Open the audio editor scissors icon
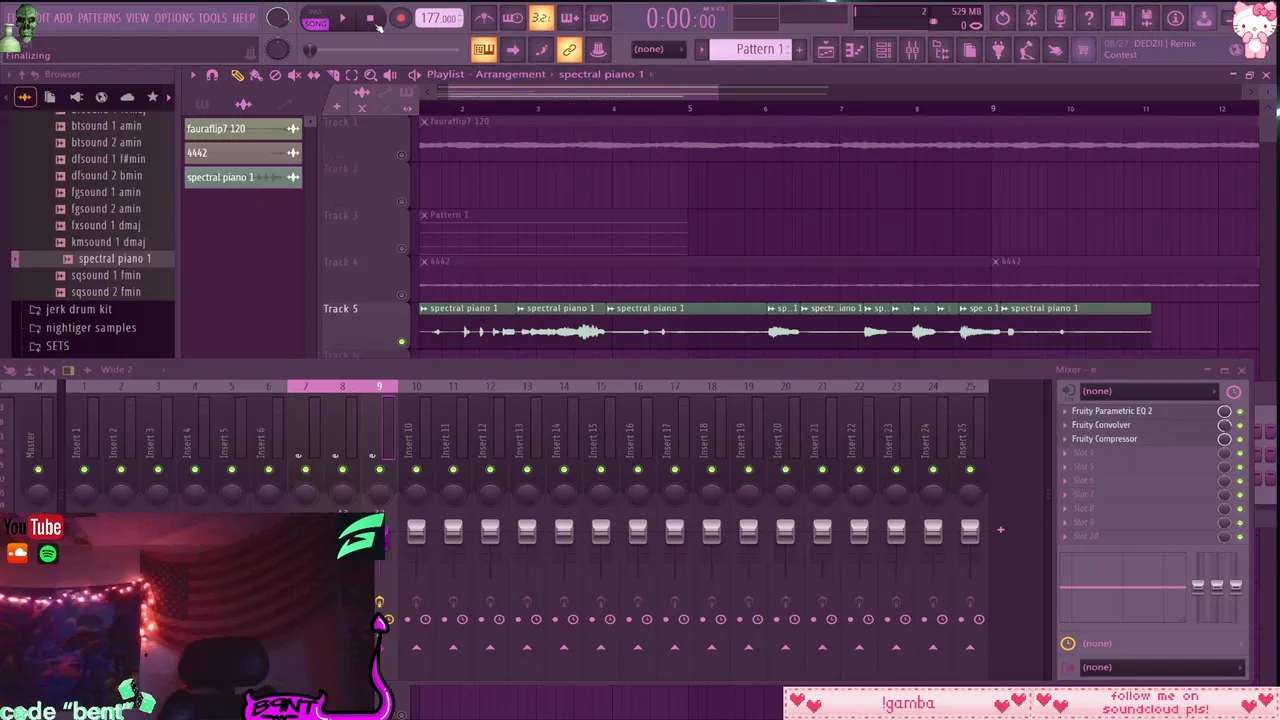The image size is (1280, 720). 1031,18
